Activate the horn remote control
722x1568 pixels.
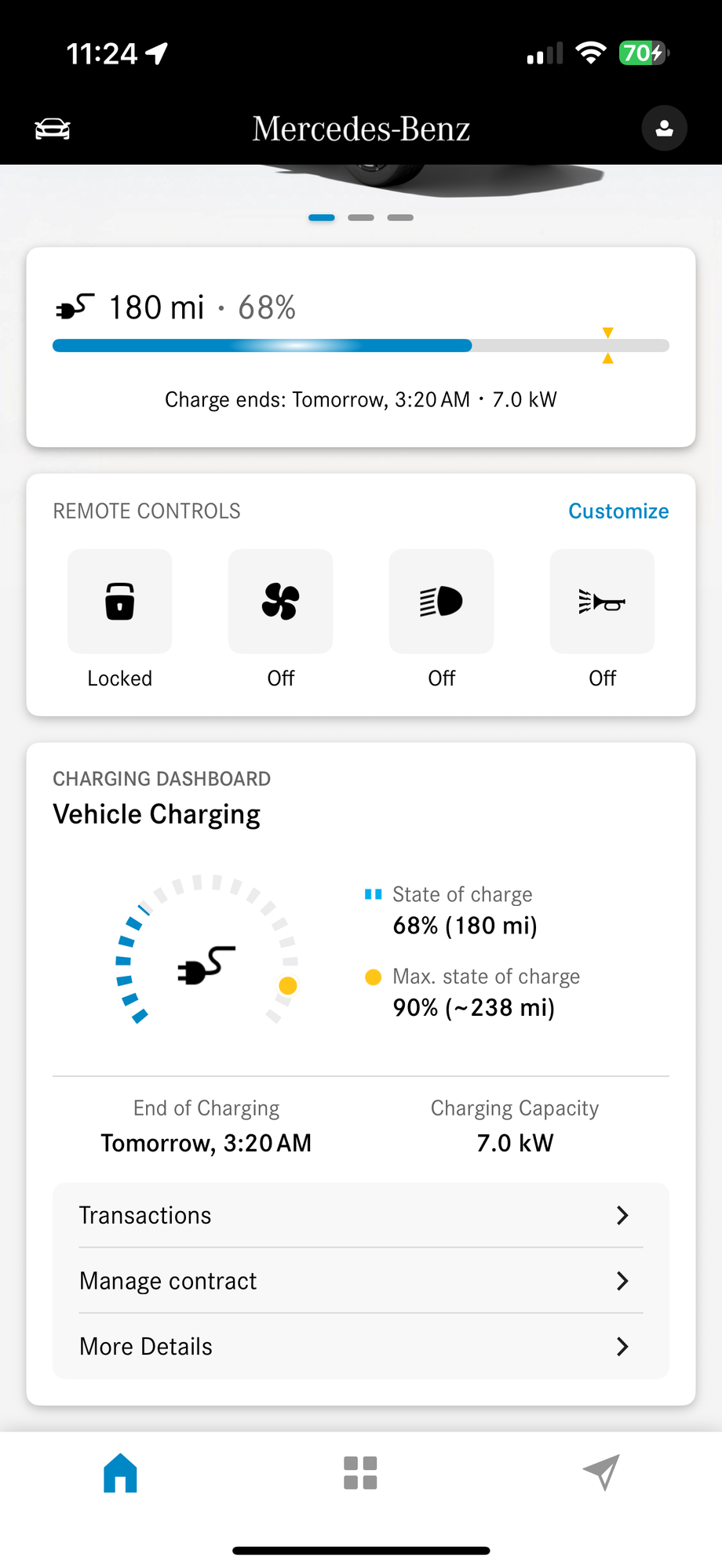coord(602,602)
